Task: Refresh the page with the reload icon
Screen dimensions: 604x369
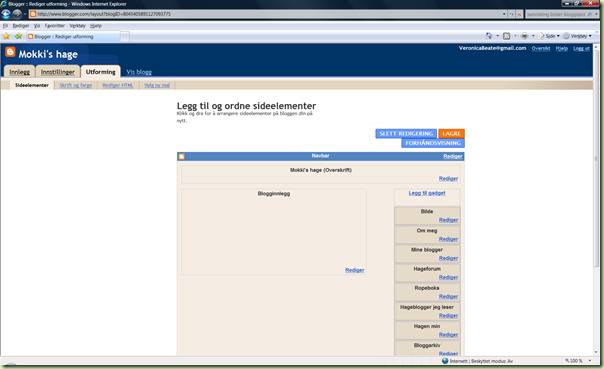Action: pos(511,14)
